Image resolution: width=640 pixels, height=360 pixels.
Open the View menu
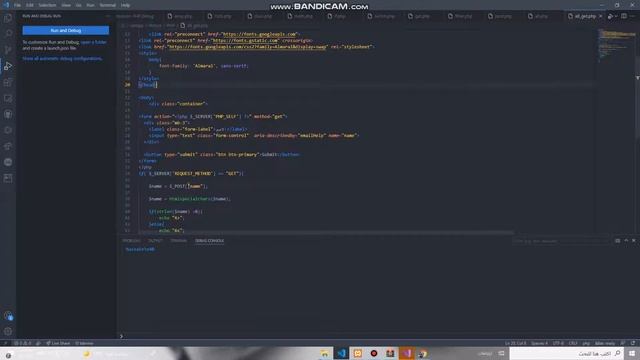tap(66, 5)
